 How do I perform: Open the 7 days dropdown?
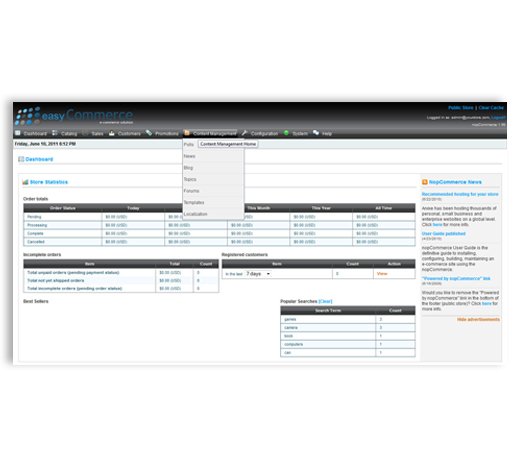coord(258,274)
